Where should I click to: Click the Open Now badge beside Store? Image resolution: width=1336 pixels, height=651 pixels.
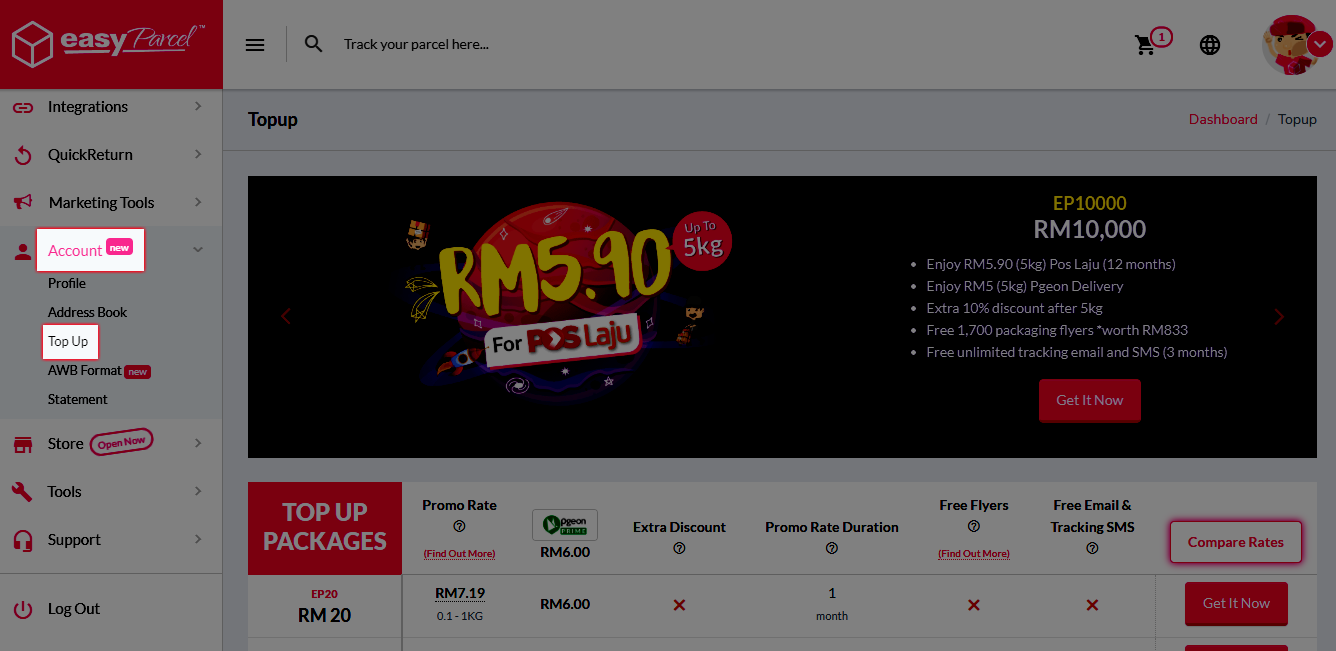(121, 442)
